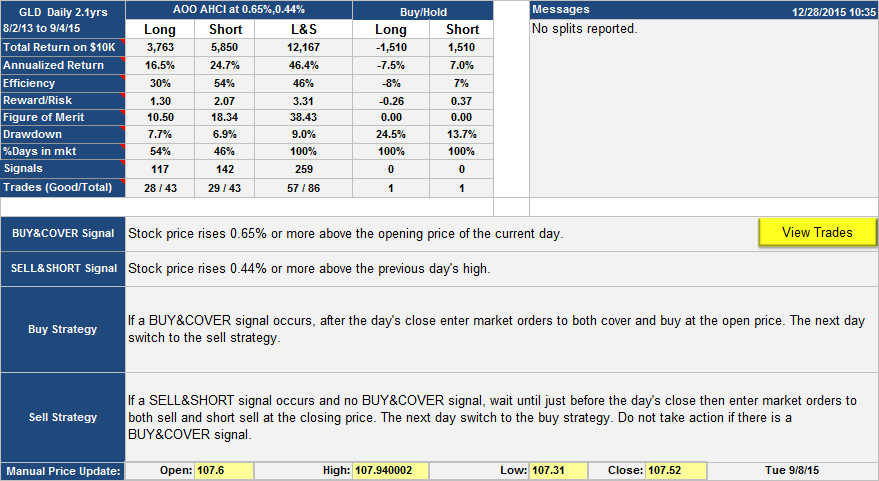Image resolution: width=879 pixels, height=481 pixels.
Task: Click the Low price input field
Action: 553,471
